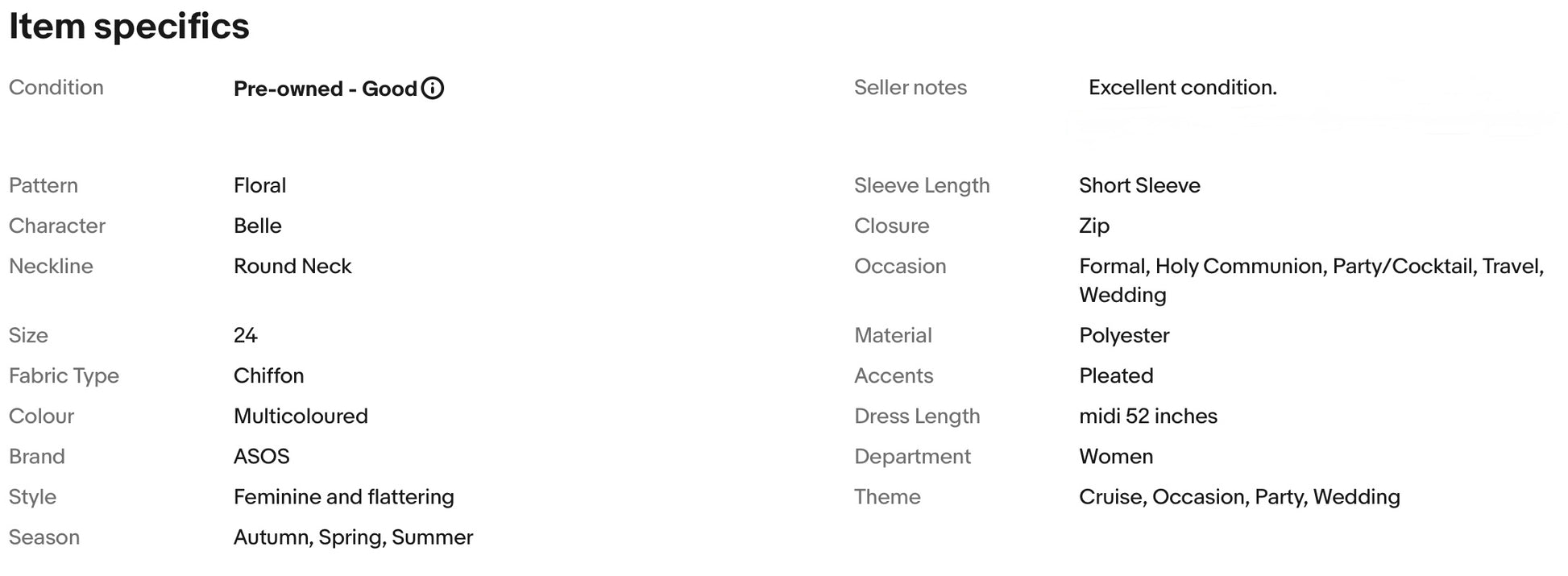Select the Belle character value
This screenshot has height=576, width=1568.
pyautogui.click(x=257, y=226)
